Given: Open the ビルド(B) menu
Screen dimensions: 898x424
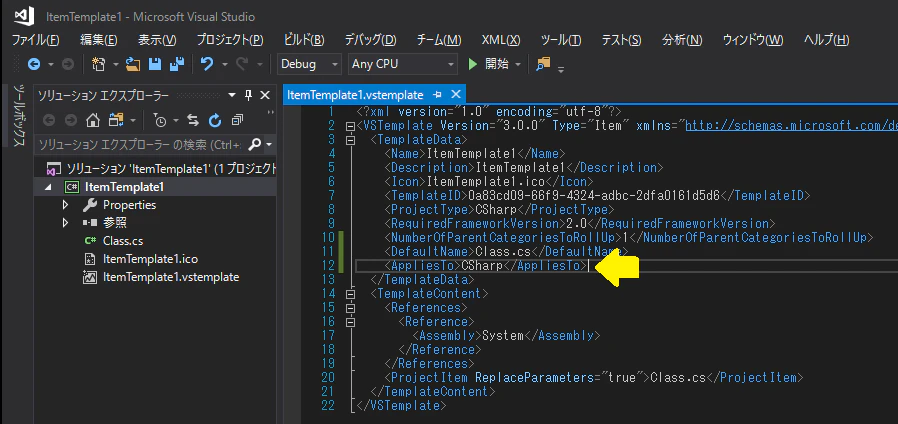Looking at the screenshot, I should tap(304, 40).
